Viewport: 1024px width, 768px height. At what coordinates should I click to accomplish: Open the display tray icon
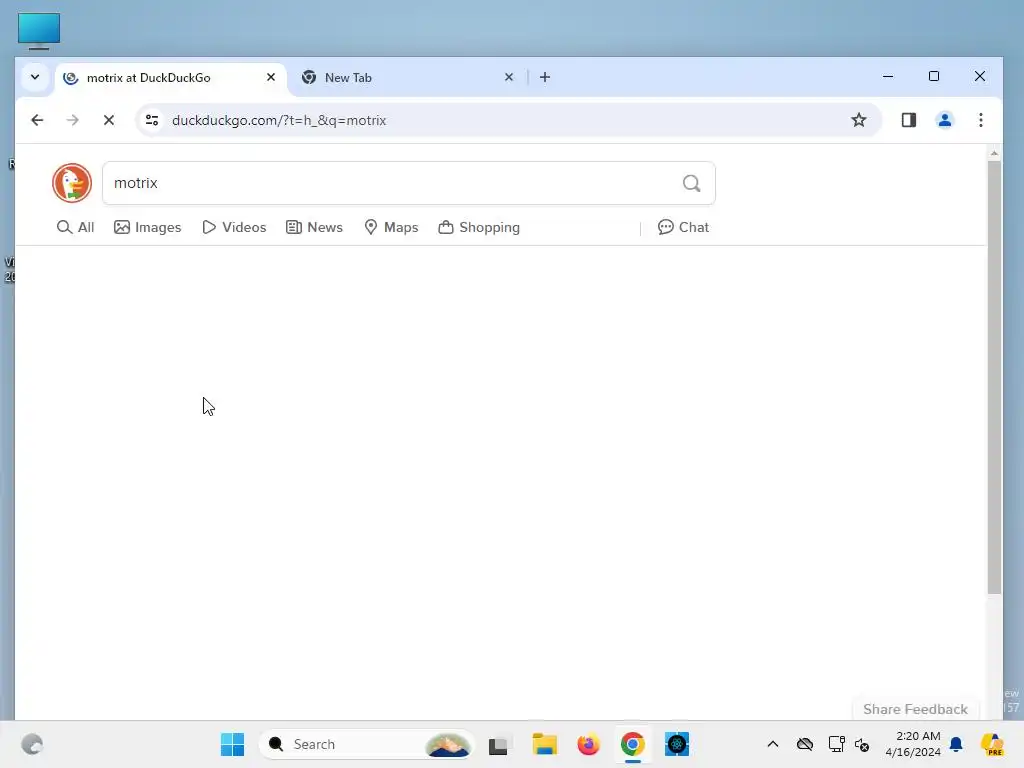(x=836, y=744)
